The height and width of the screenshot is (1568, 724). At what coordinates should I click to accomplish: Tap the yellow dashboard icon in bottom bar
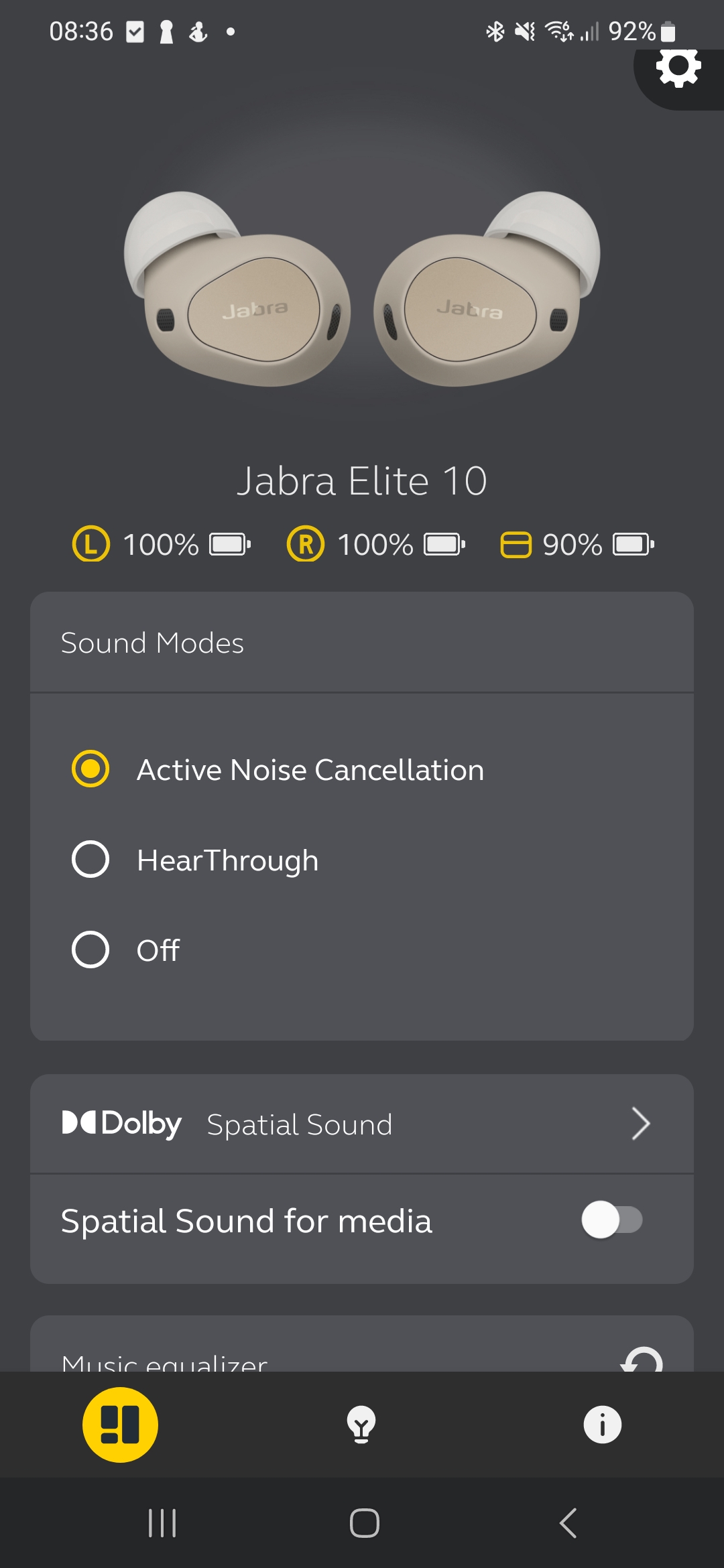(120, 1425)
